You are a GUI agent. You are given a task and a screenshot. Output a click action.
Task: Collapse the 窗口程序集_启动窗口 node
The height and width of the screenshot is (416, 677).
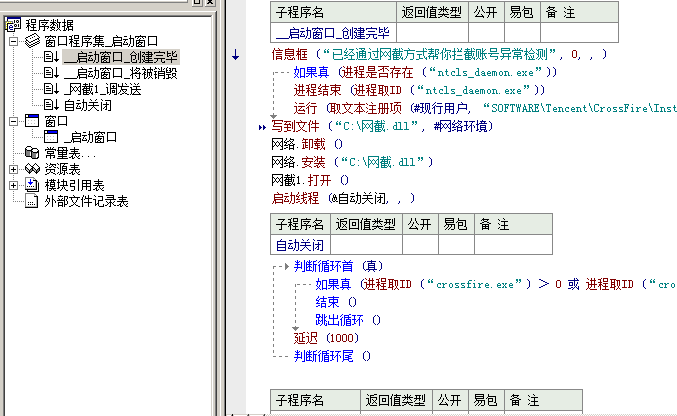point(13,41)
